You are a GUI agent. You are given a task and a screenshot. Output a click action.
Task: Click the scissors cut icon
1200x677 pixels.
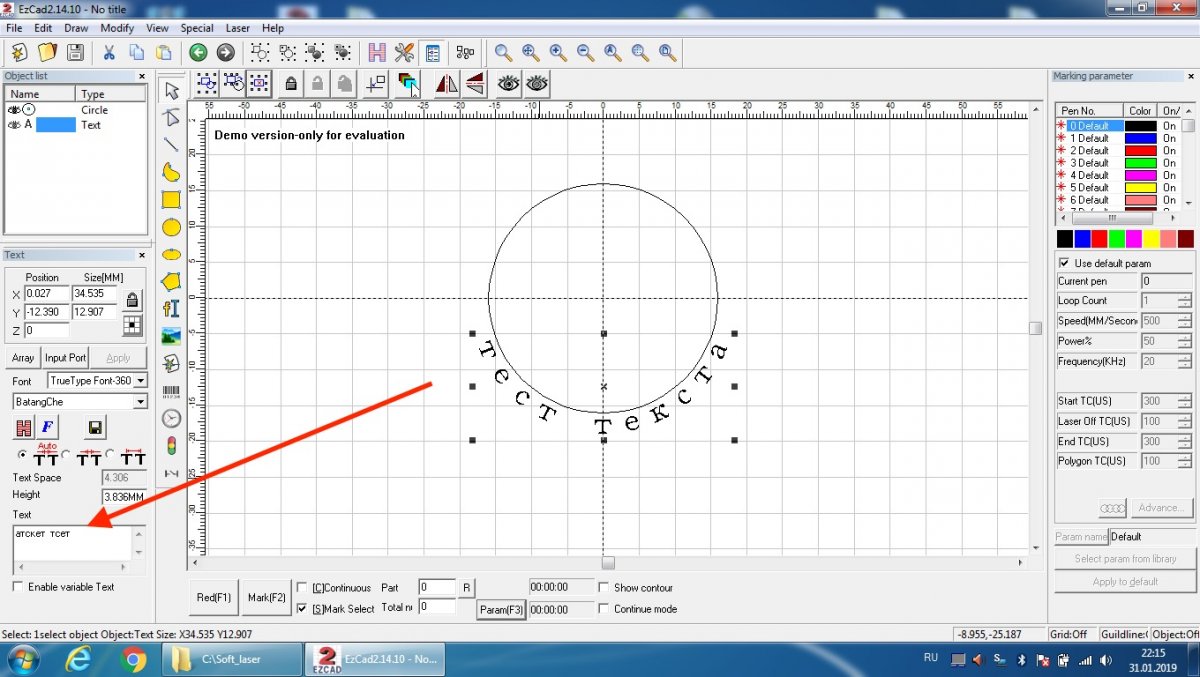108,52
